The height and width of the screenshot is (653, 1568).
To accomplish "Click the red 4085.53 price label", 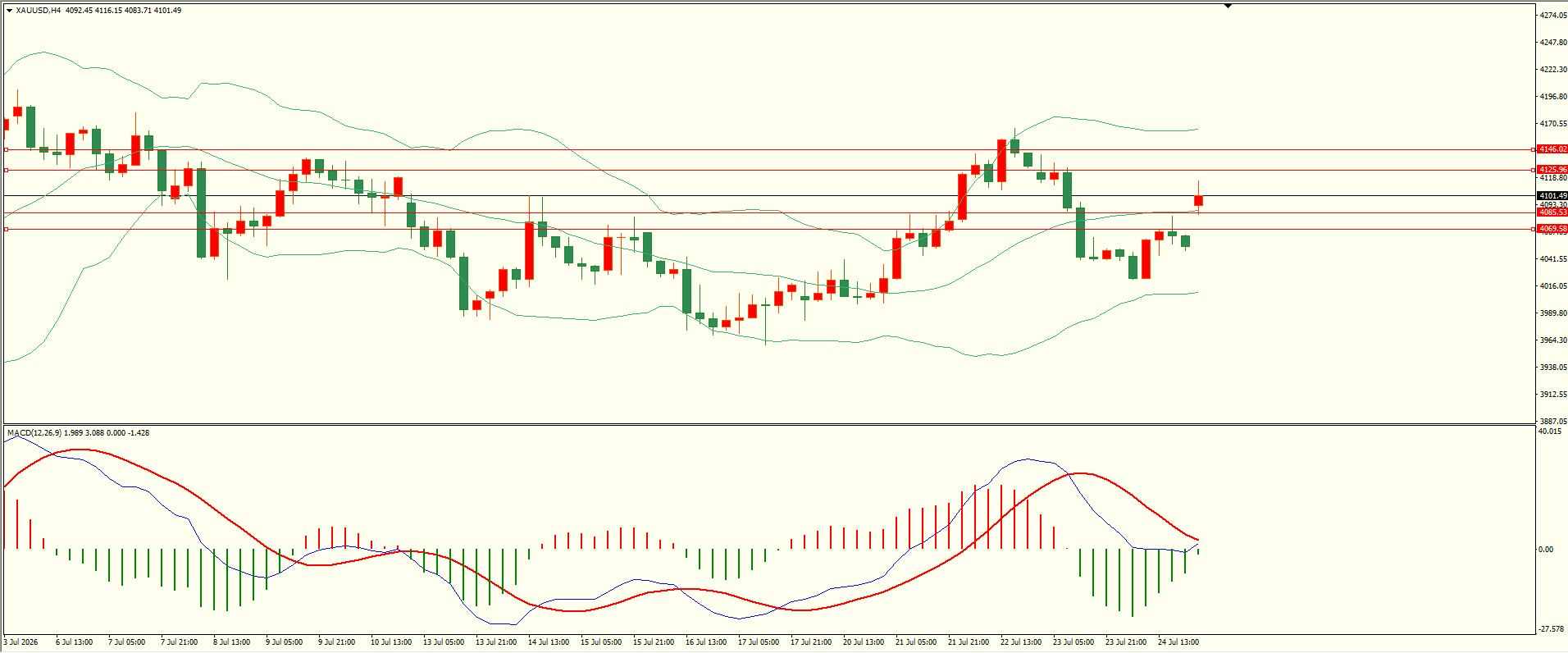I will [x=1552, y=212].
